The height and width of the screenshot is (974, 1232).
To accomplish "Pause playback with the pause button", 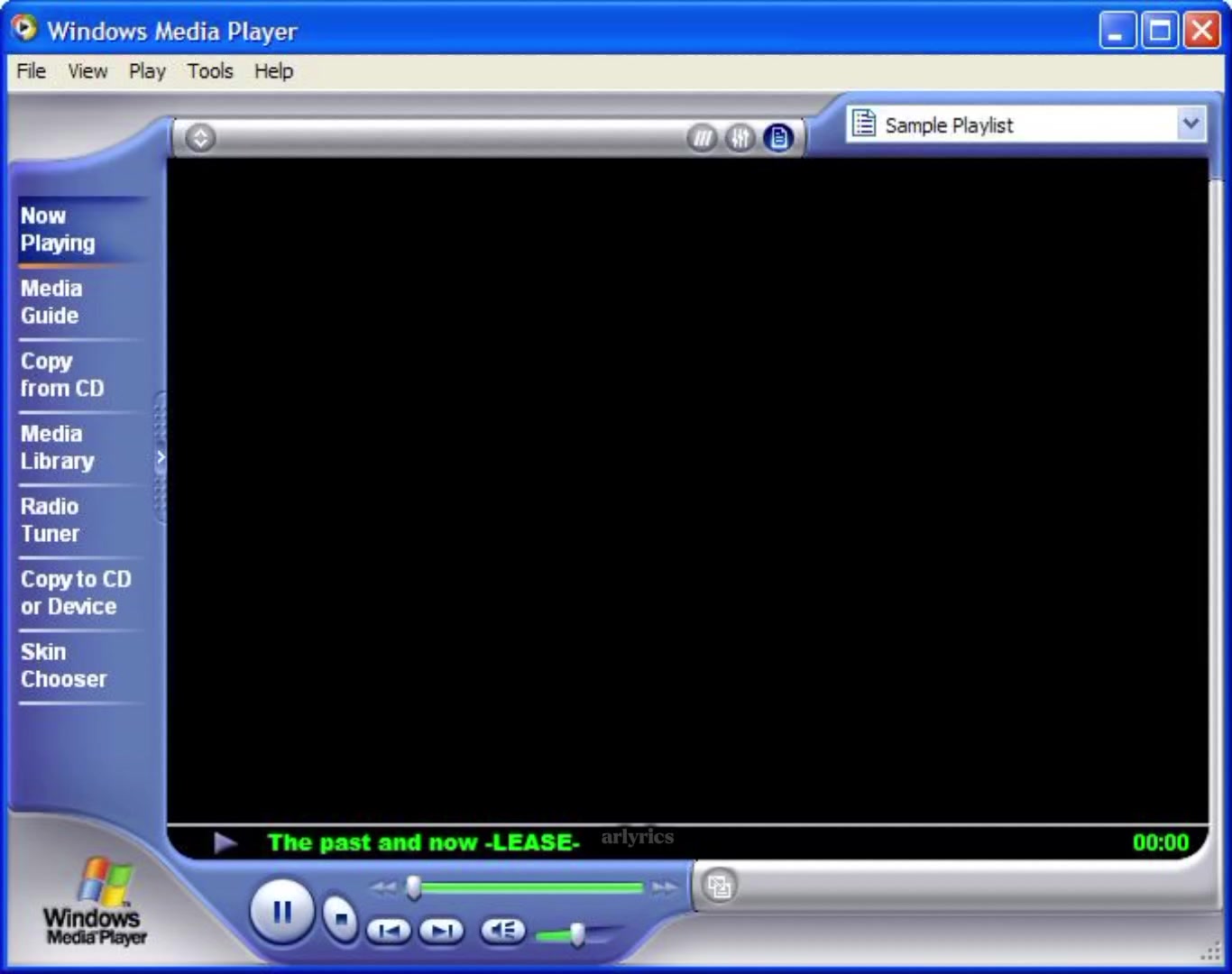I will [281, 912].
